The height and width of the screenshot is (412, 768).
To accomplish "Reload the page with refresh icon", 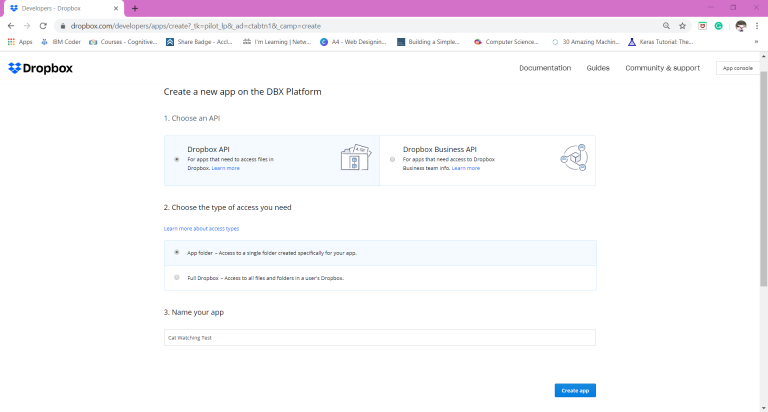I will [43, 26].
